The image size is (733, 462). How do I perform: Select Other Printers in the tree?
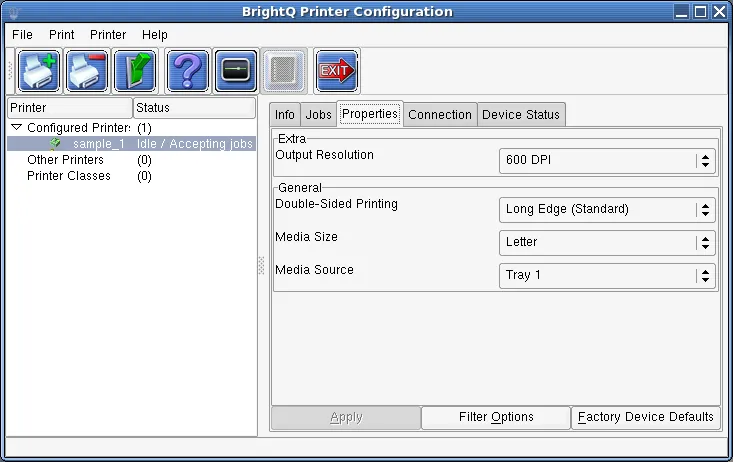[65, 159]
